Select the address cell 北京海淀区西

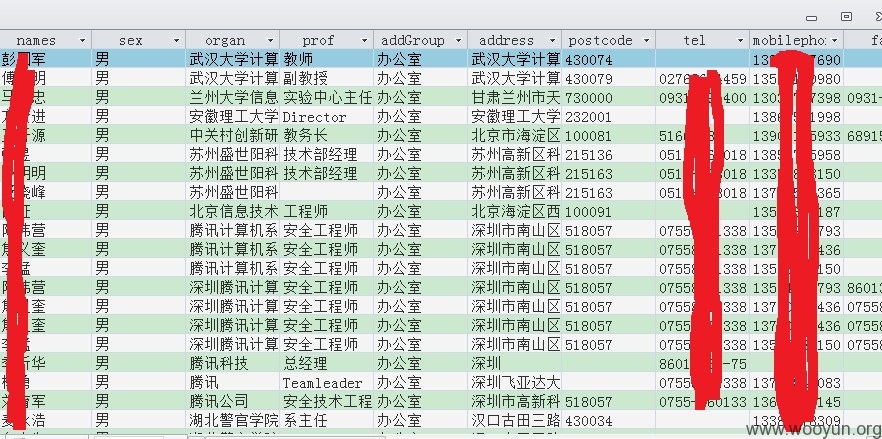point(514,212)
